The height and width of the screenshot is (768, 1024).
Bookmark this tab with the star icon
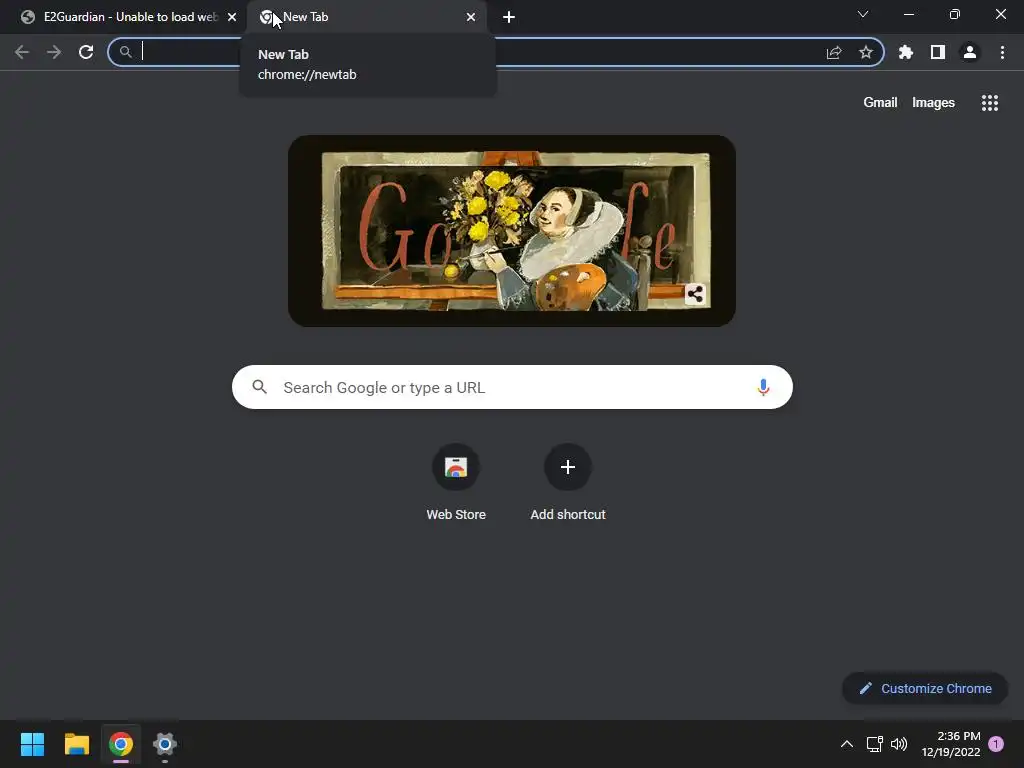[x=866, y=52]
